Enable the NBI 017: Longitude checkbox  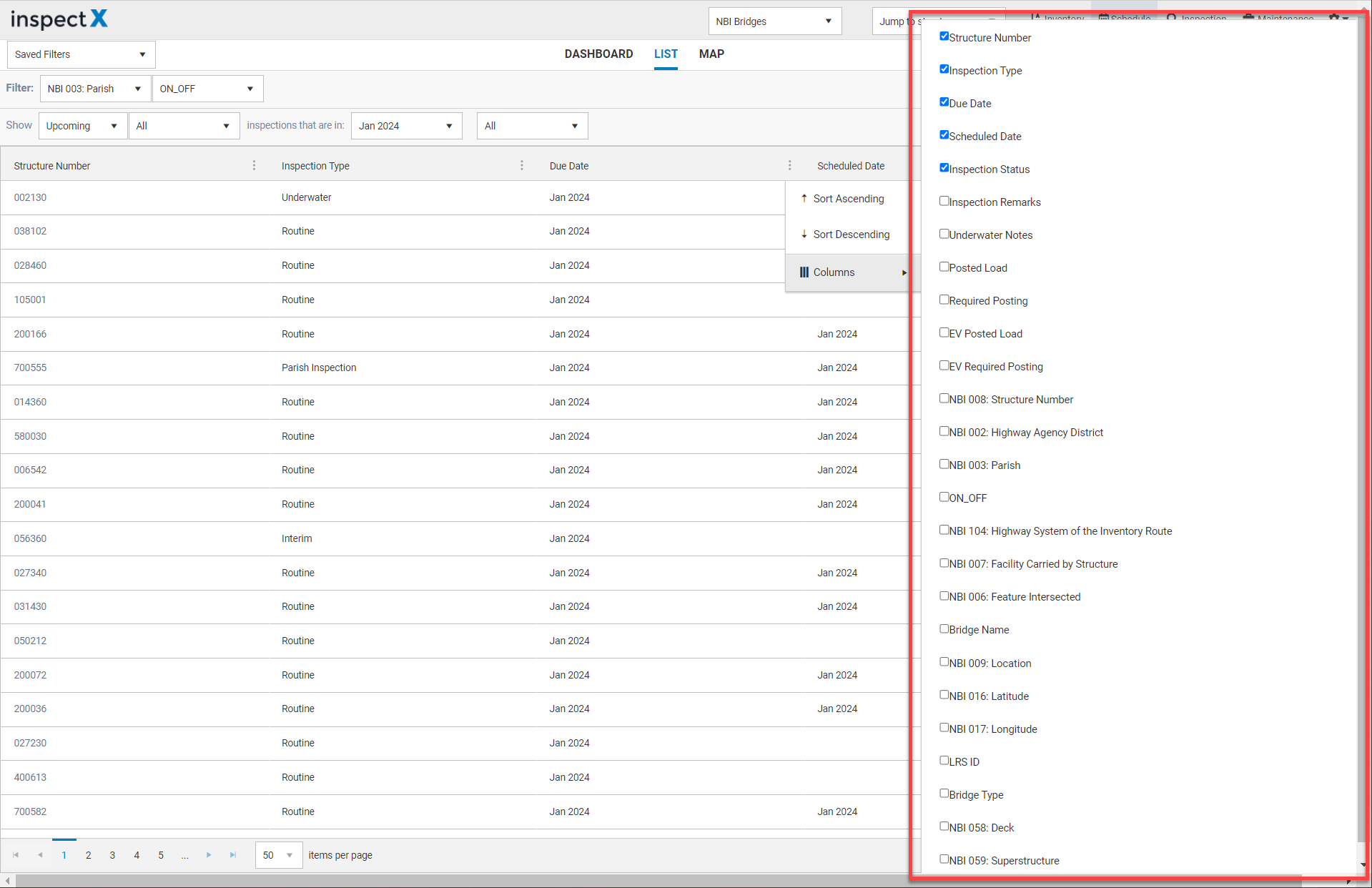[x=944, y=728]
